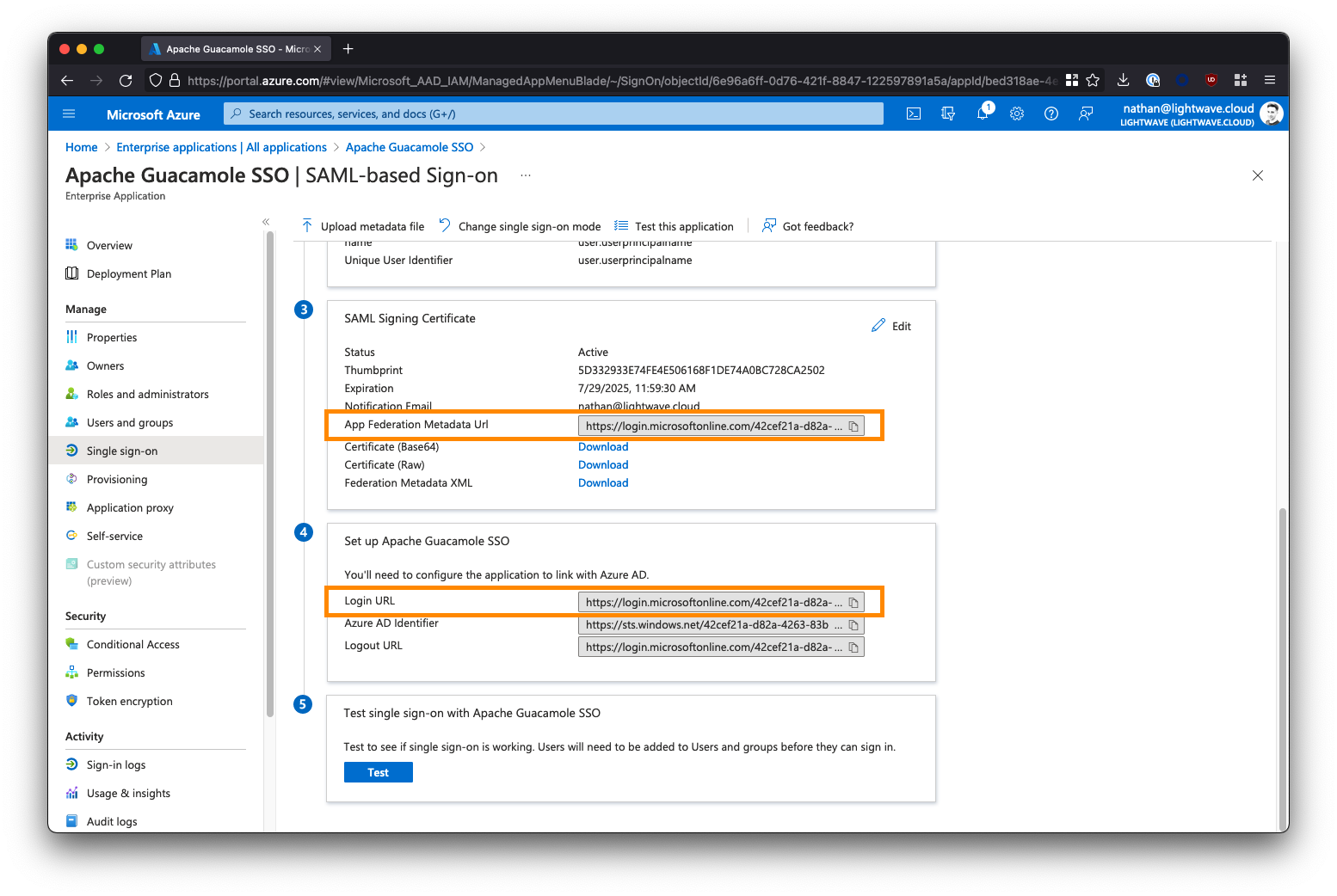Download the Federation Metadata XML
The width and height of the screenshot is (1337, 896).
(x=603, y=483)
